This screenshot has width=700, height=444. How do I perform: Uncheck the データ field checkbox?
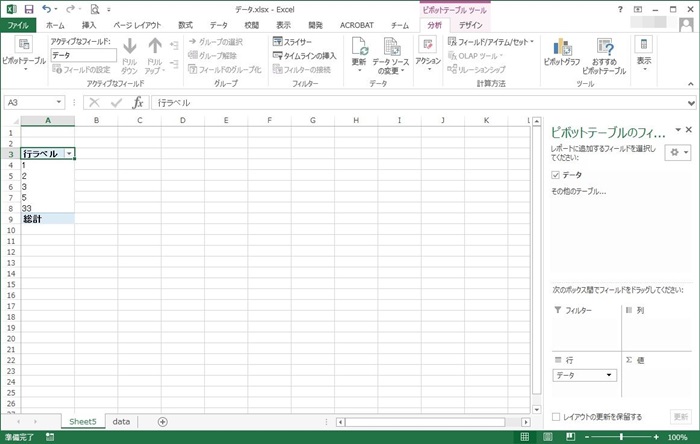(555, 175)
